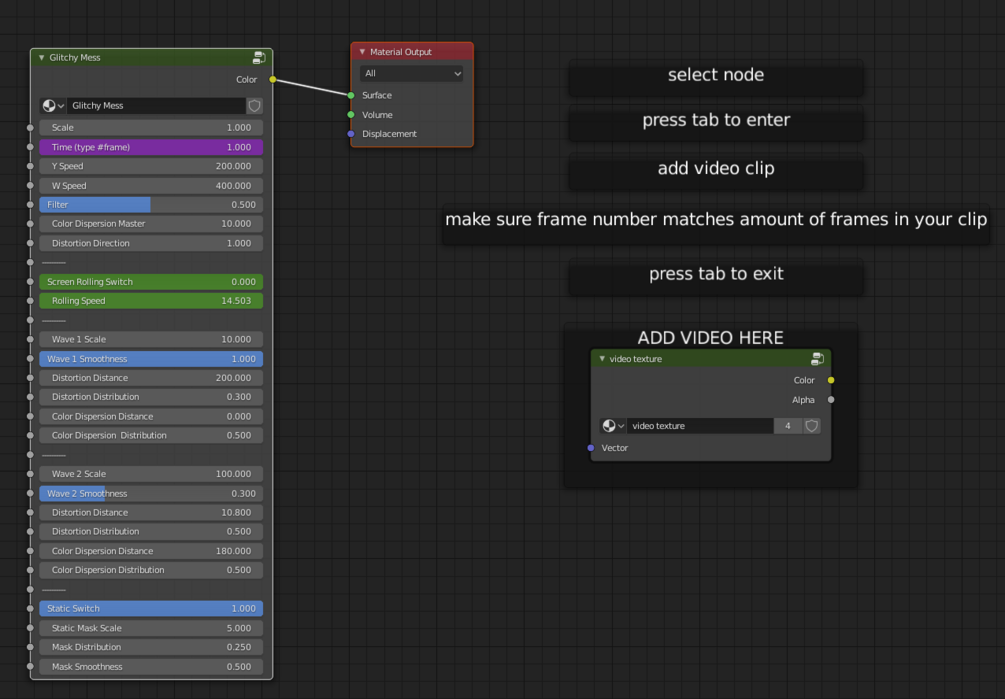Click the Filter slider
The height and width of the screenshot is (699, 1005).
click(151, 204)
